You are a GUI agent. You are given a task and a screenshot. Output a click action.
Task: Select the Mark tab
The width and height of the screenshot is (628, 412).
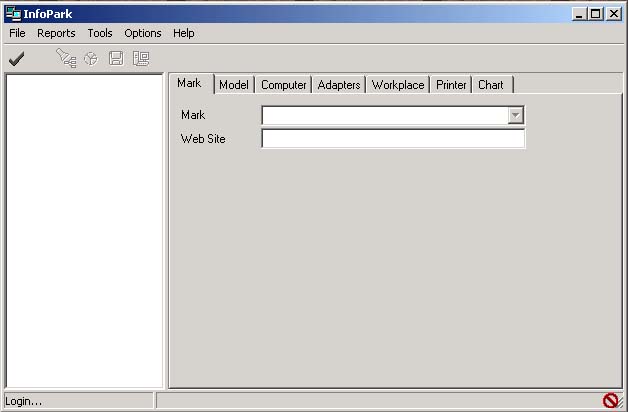pos(191,83)
